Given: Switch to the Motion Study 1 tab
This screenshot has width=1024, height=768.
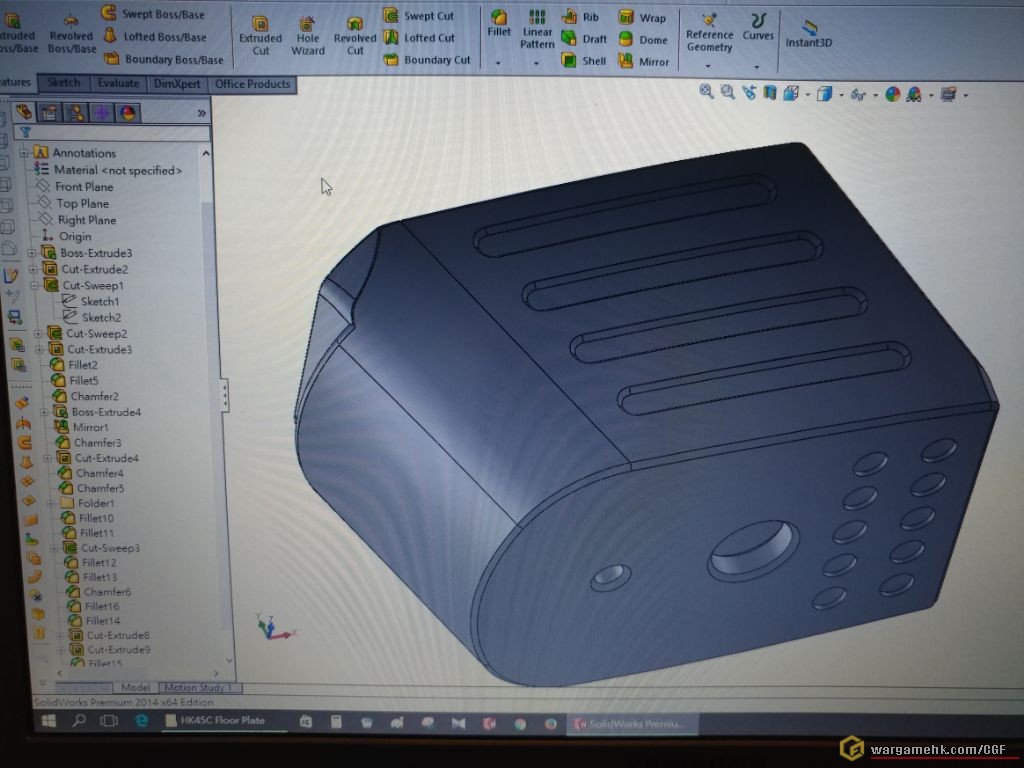Looking at the screenshot, I should [x=196, y=688].
